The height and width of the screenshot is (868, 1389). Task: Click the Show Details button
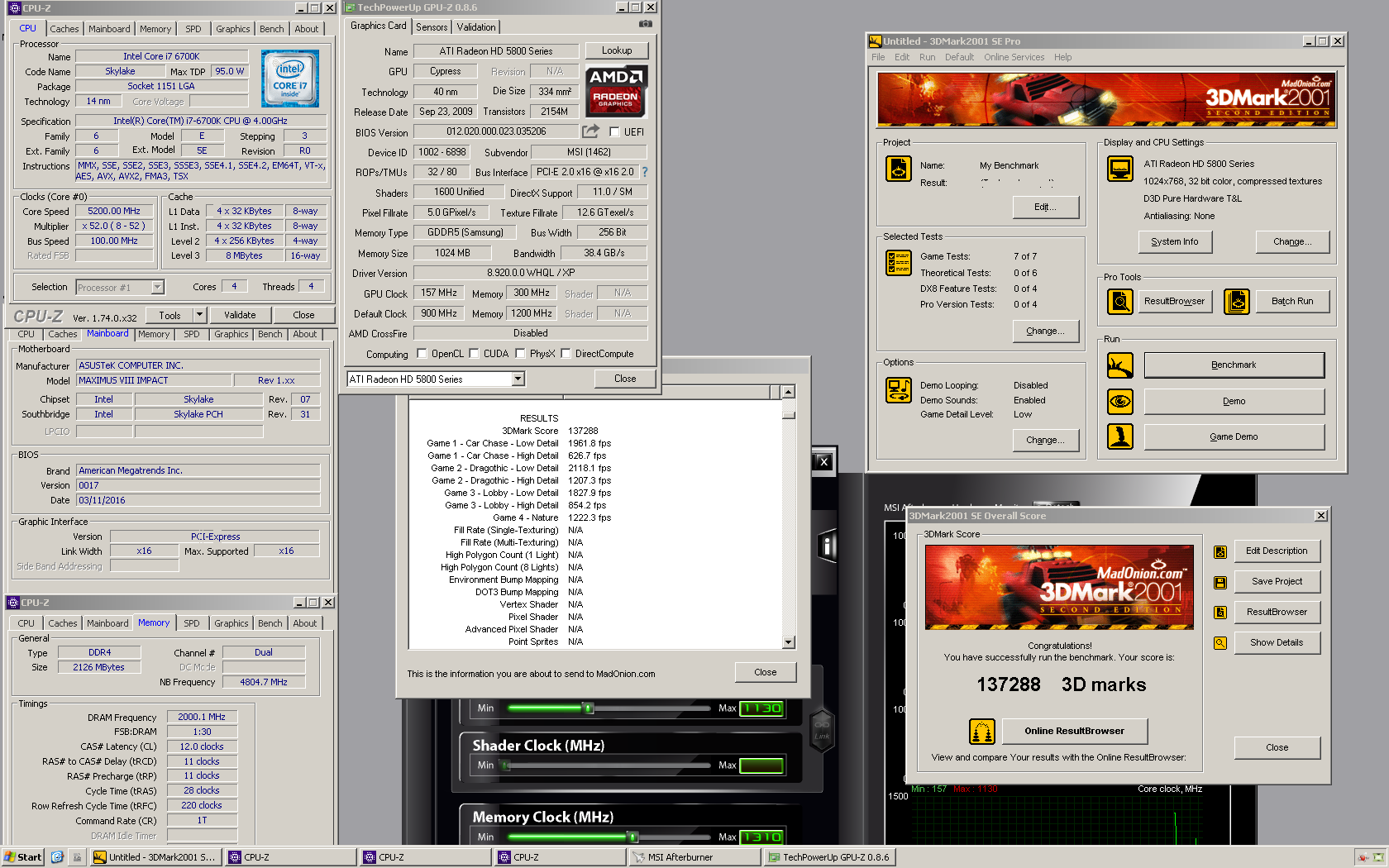pyautogui.click(x=1277, y=642)
